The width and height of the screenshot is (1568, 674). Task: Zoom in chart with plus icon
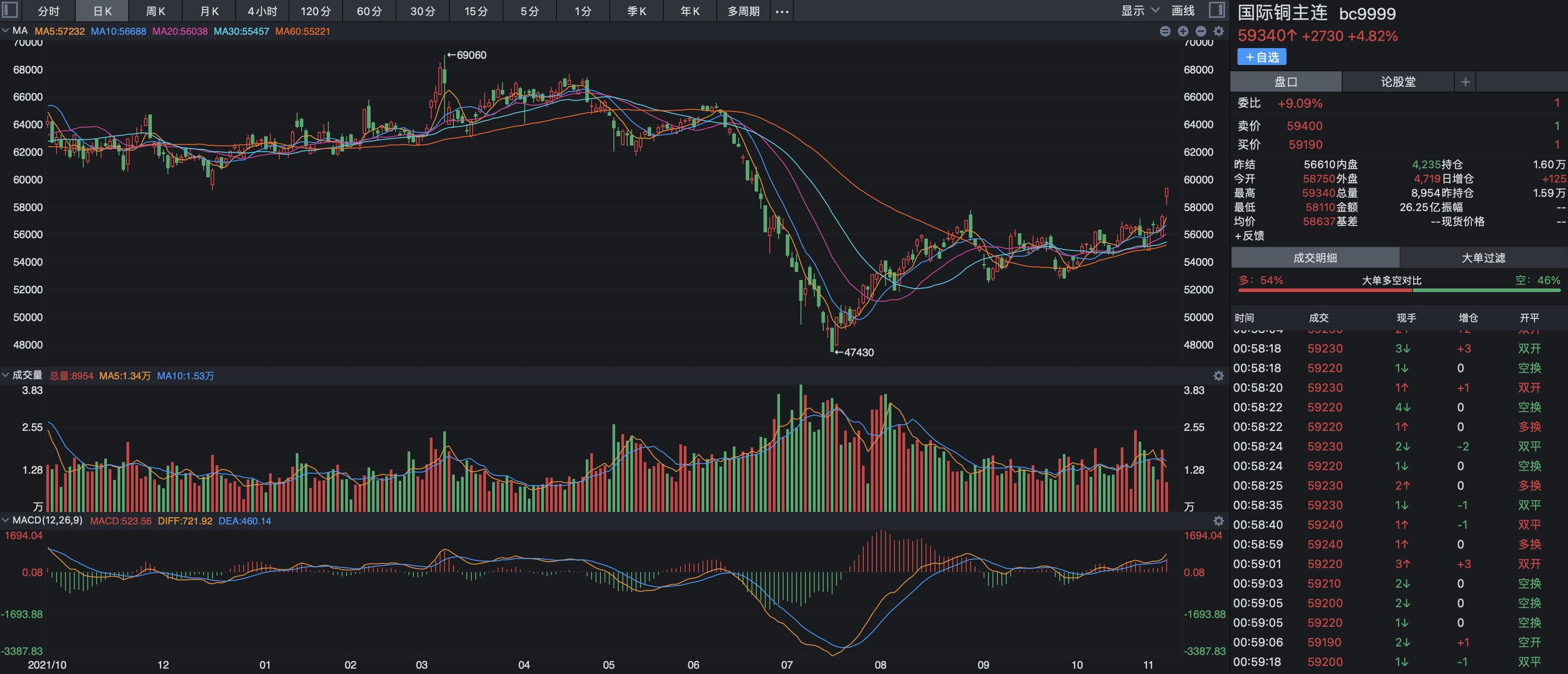click(1183, 31)
